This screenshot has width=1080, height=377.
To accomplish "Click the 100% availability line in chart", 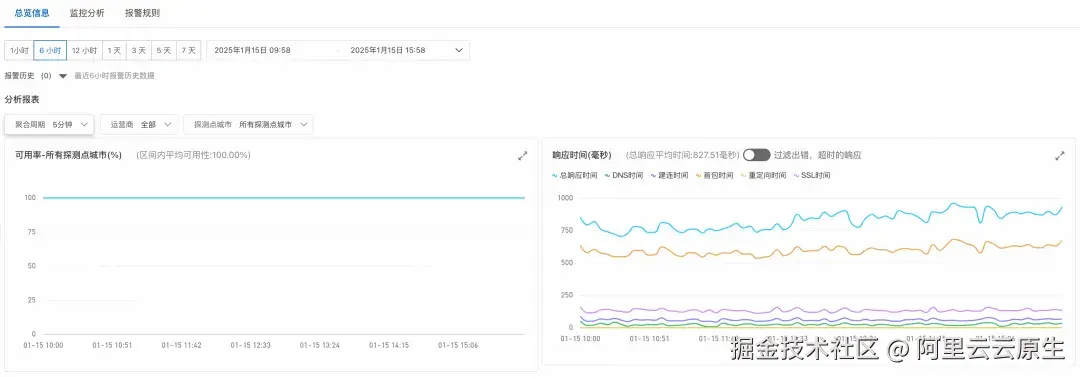I will pyautogui.click(x=284, y=198).
